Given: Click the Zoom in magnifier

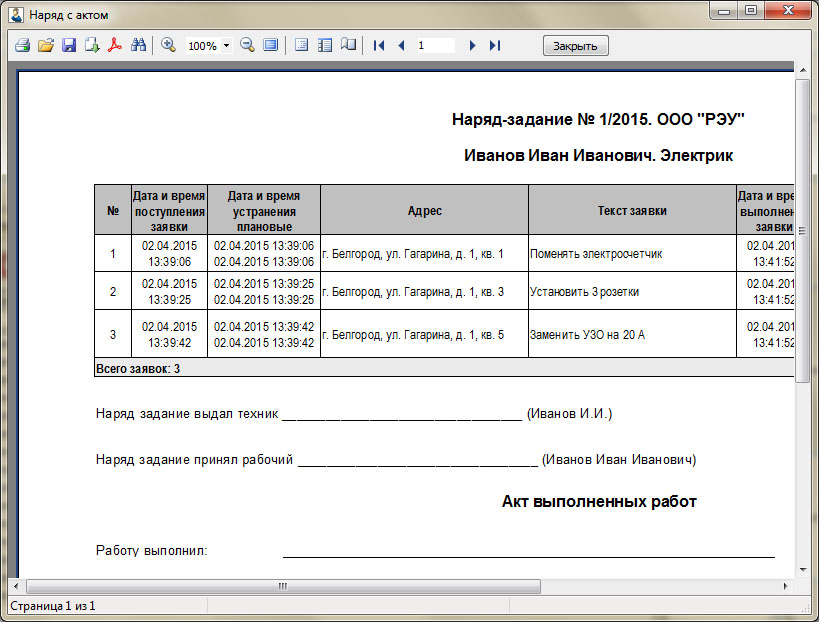Looking at the screenshot, I should [168, 46].
